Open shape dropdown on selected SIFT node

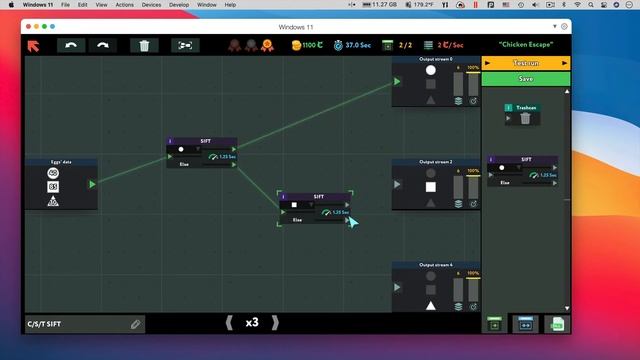coord(311,205)
